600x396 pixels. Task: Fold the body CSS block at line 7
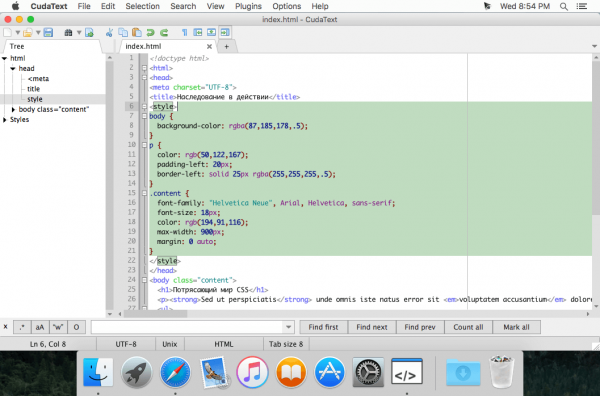click(144, 116)
